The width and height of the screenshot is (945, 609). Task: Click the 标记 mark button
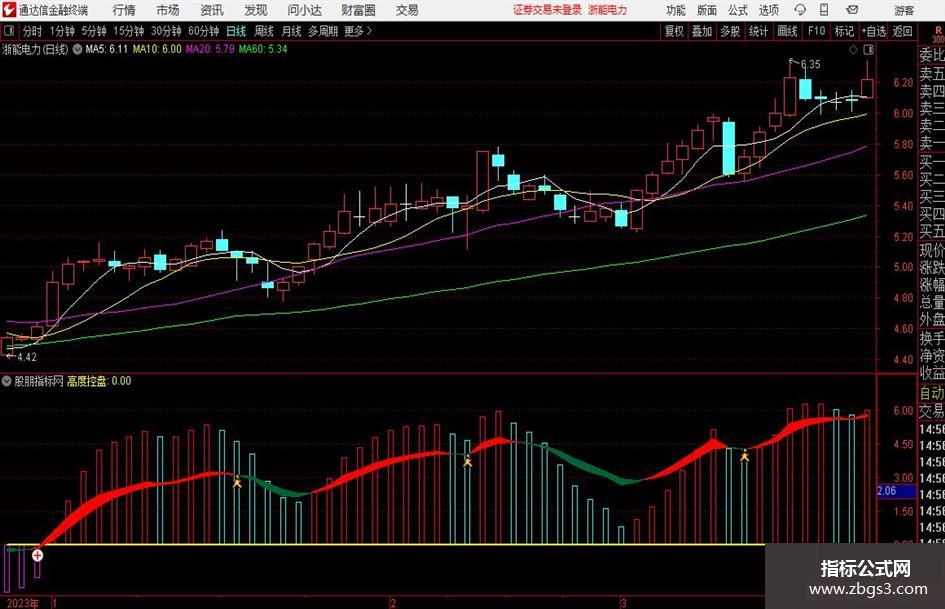coord(844,31)
